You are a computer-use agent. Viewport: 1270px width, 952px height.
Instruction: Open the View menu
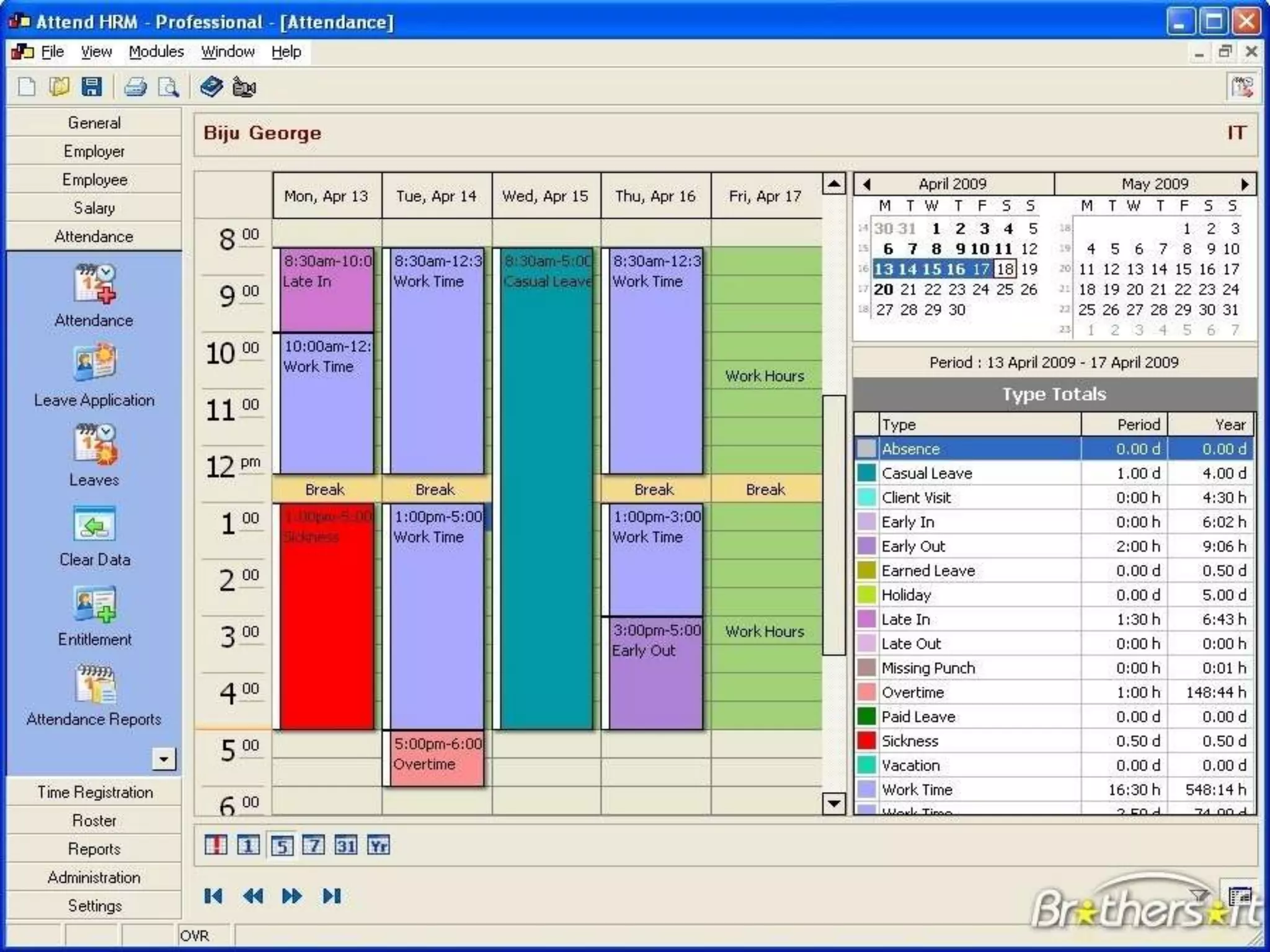tap(96, 52)
